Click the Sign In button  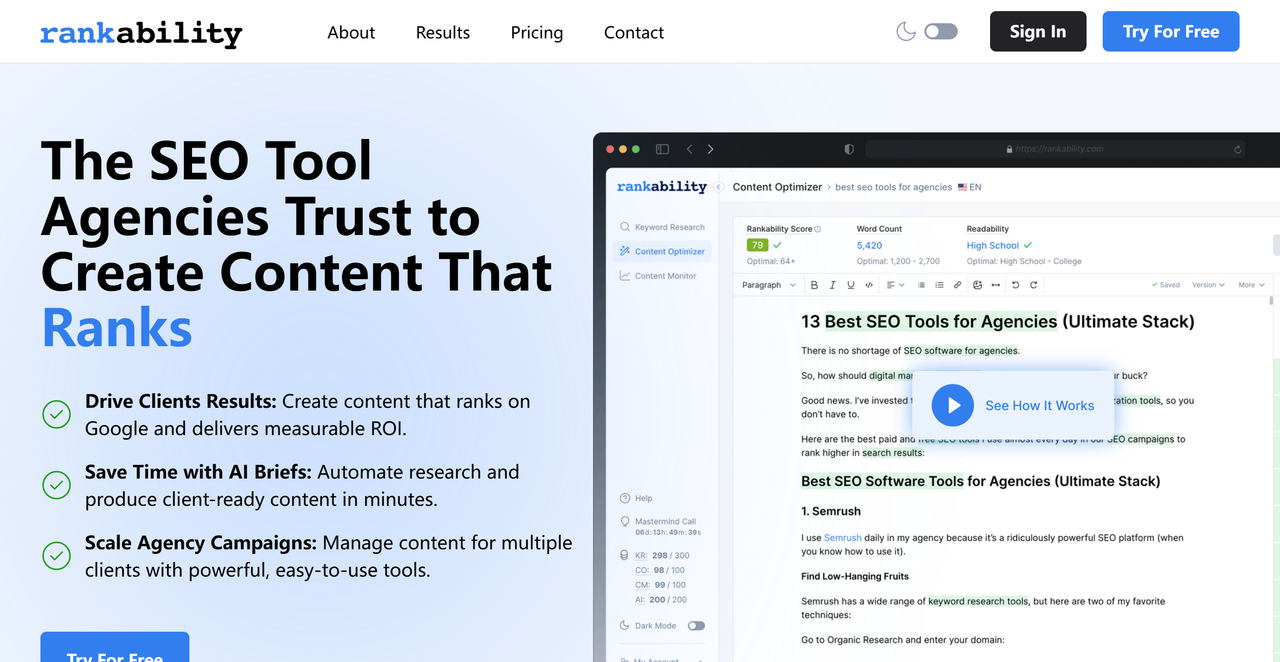point(1038,32)
